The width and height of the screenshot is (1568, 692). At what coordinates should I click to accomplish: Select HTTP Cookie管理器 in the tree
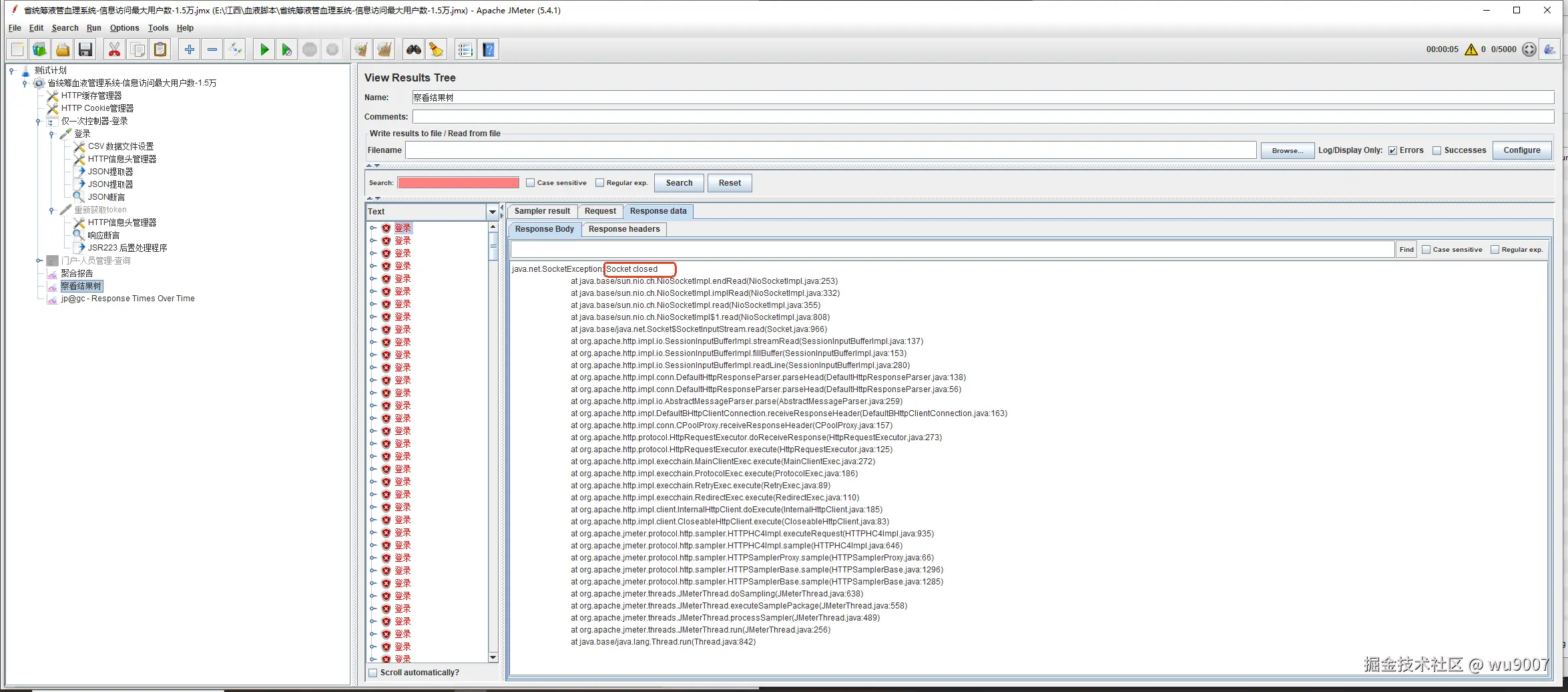97,108
